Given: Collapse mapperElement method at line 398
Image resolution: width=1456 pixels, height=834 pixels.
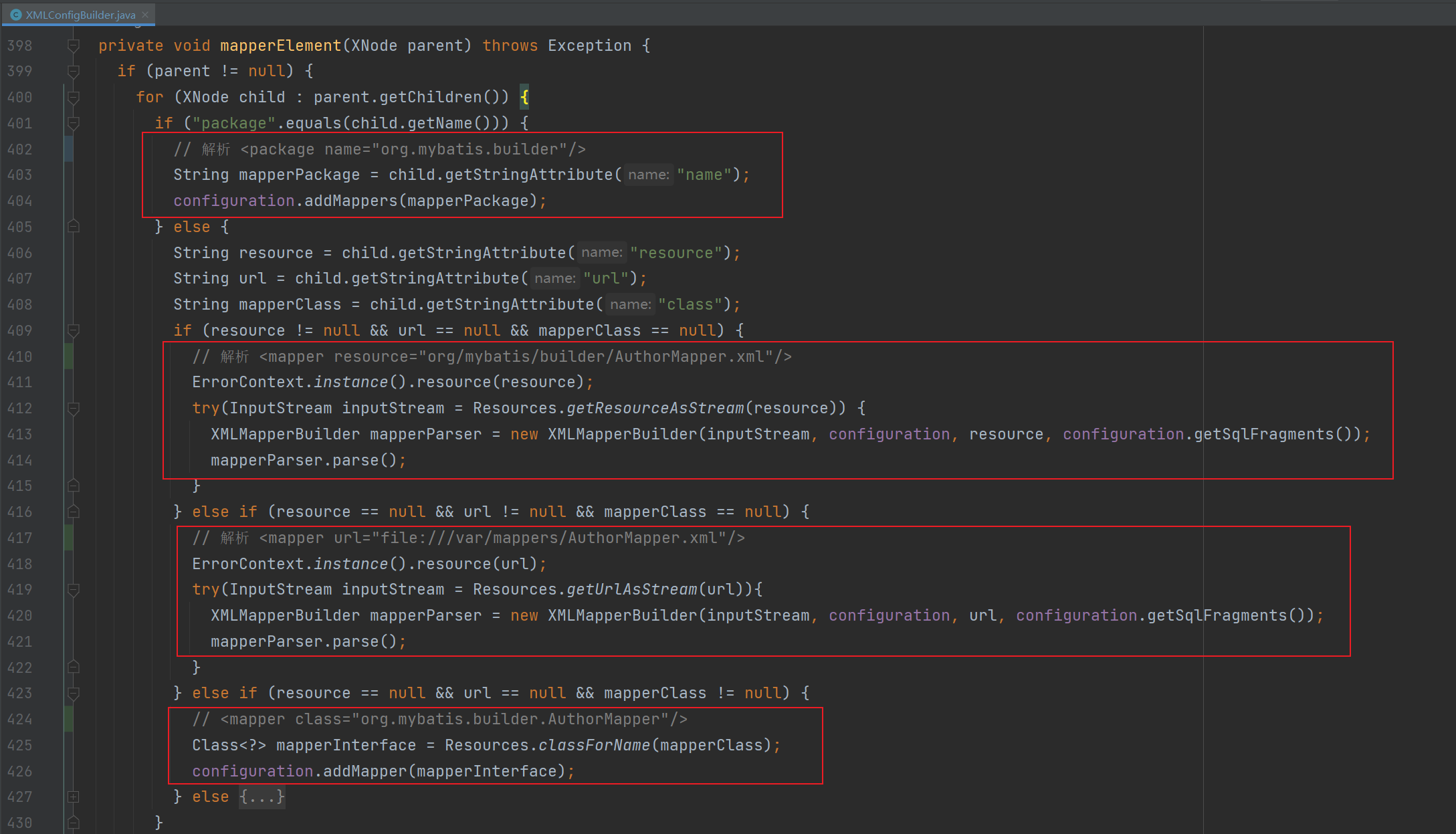Looking at the screenshot, I should 74,45.
